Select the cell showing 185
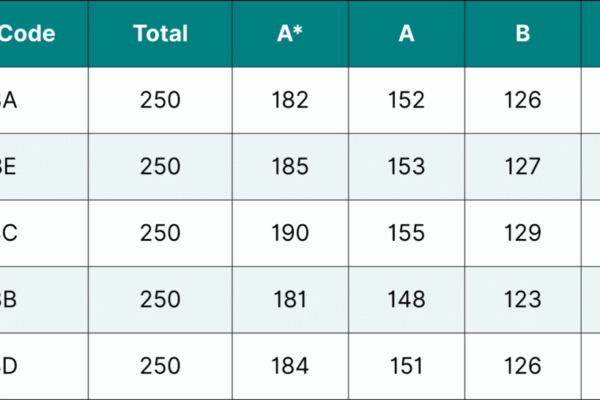This screenshot has height=400, width=600. 290,166
